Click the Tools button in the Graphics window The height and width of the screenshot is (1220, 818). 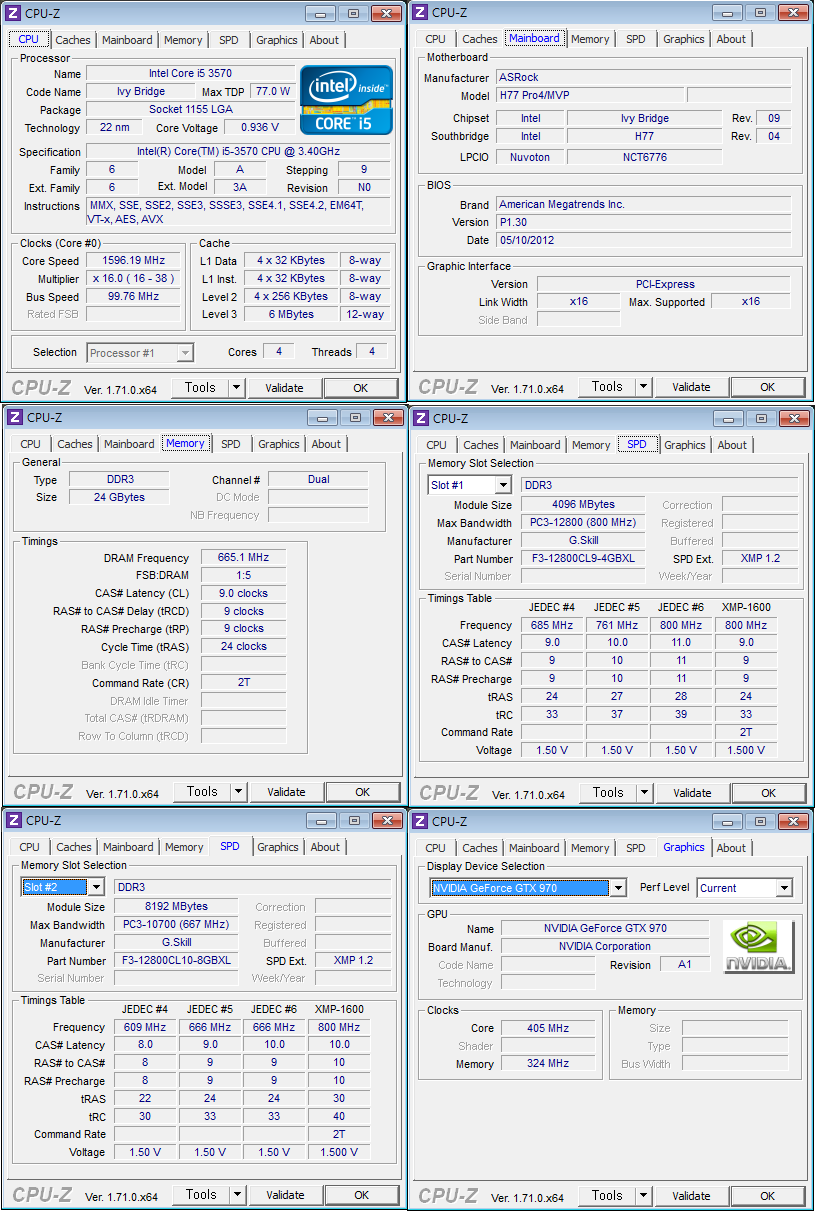click(606, 1196)
